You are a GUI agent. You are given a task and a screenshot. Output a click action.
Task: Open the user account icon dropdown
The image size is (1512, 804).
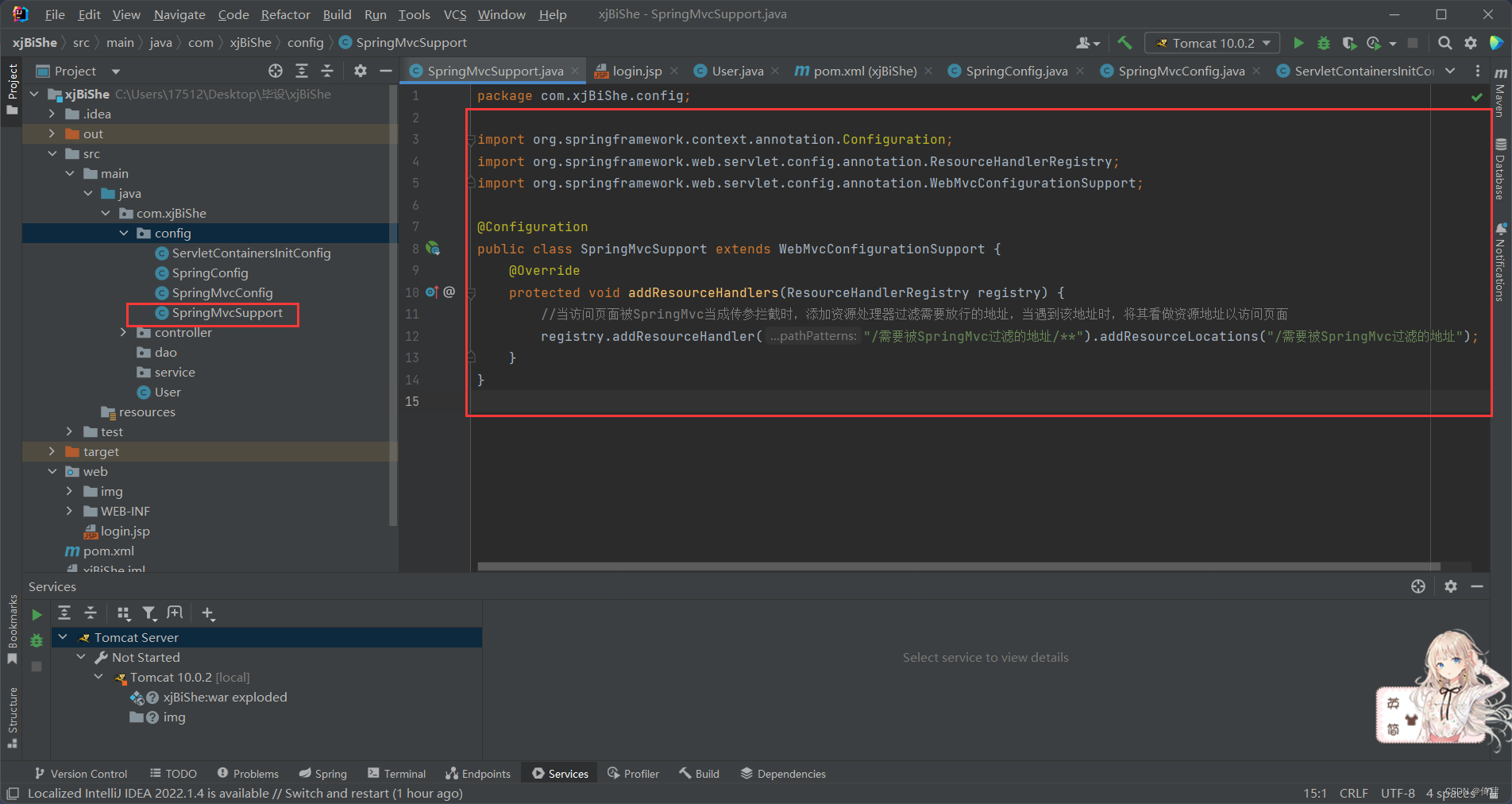(x=1088, y=43)
